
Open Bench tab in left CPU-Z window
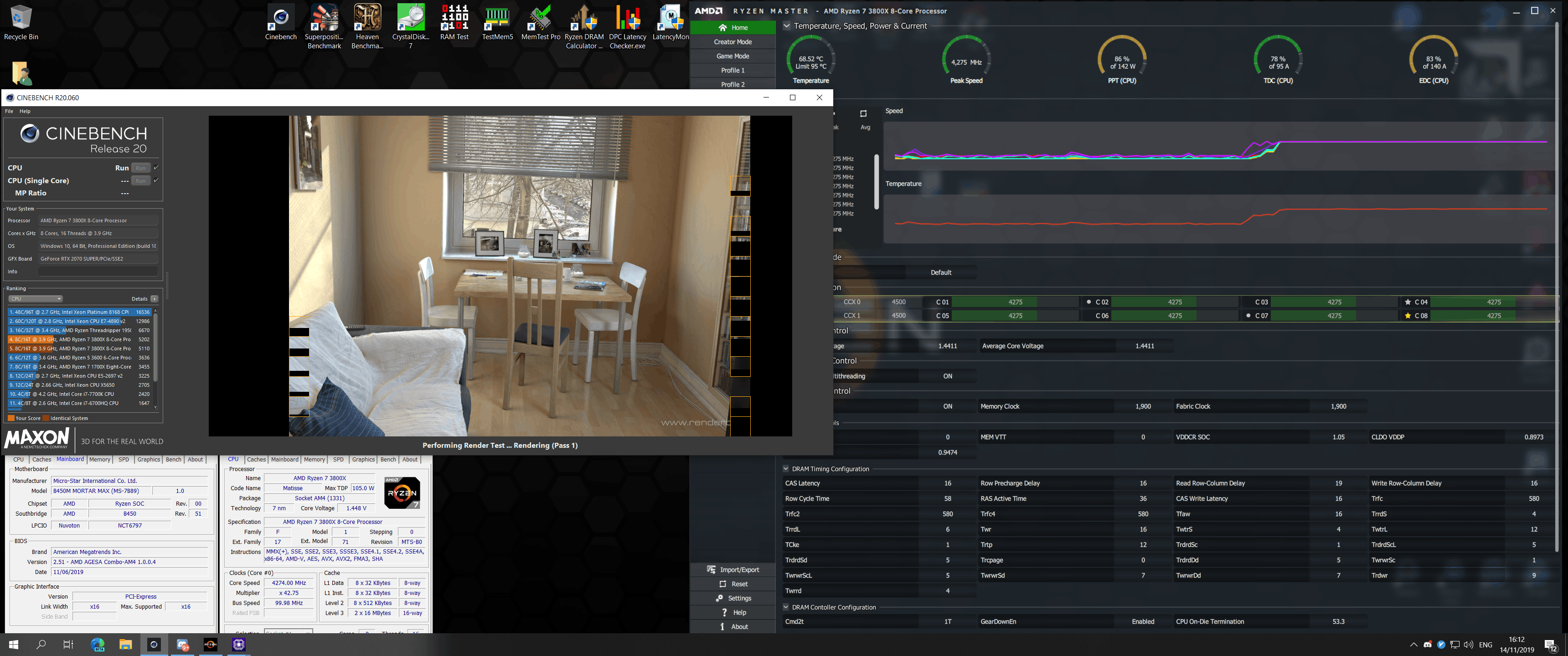pos(174,460)
